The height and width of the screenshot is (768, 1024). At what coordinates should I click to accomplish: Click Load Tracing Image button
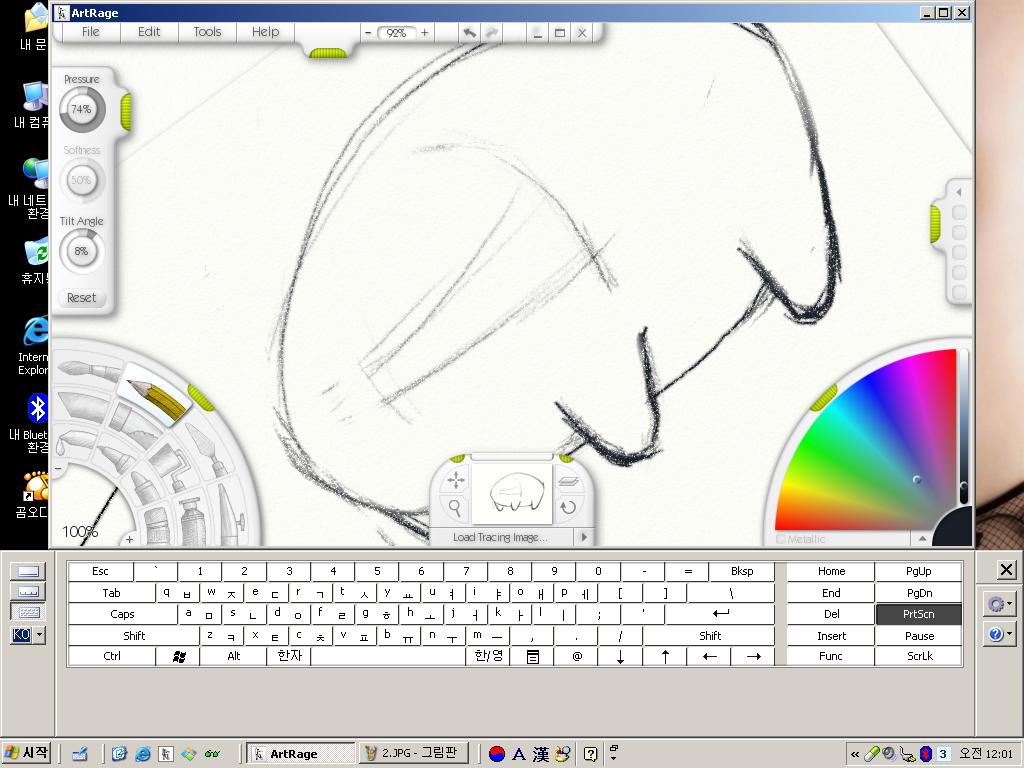click(x=500, y=537)
